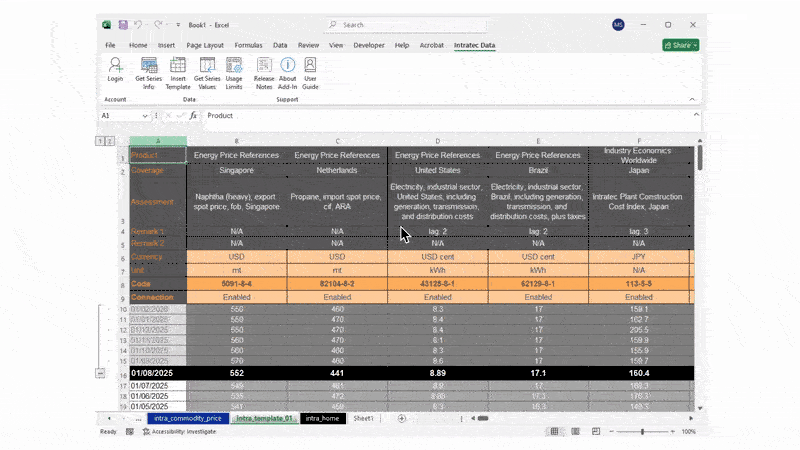
Task: Zoom out with the minus button
Action: tap(611, 432)
